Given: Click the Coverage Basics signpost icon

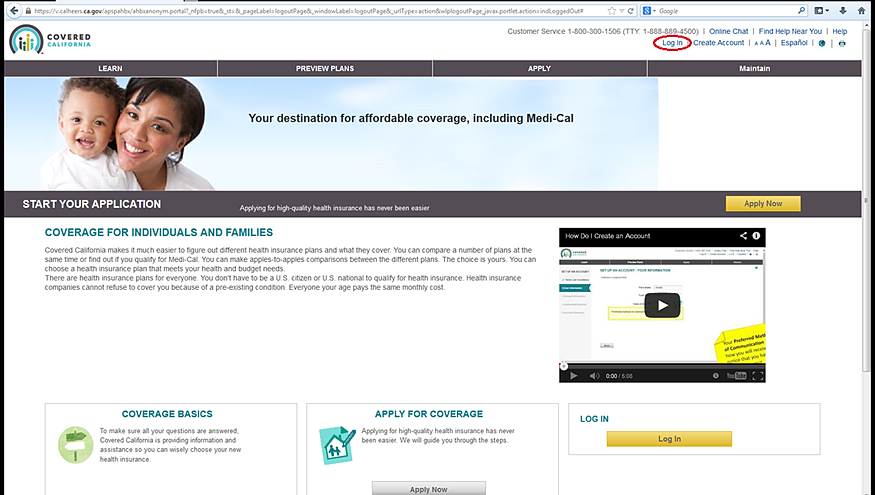Looking at the screenshot, I should tap(75, 445).
